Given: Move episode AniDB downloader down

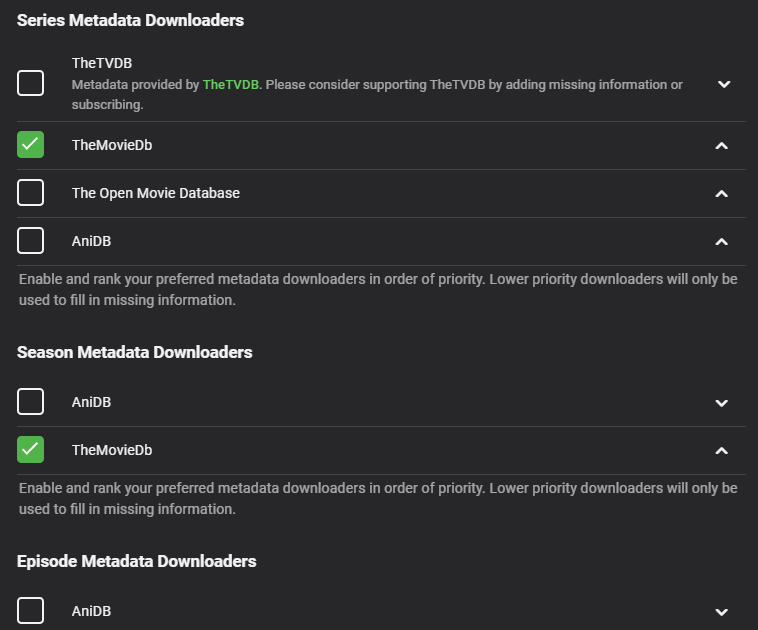Looking at the screenshot, I should [x=722, y=611].
